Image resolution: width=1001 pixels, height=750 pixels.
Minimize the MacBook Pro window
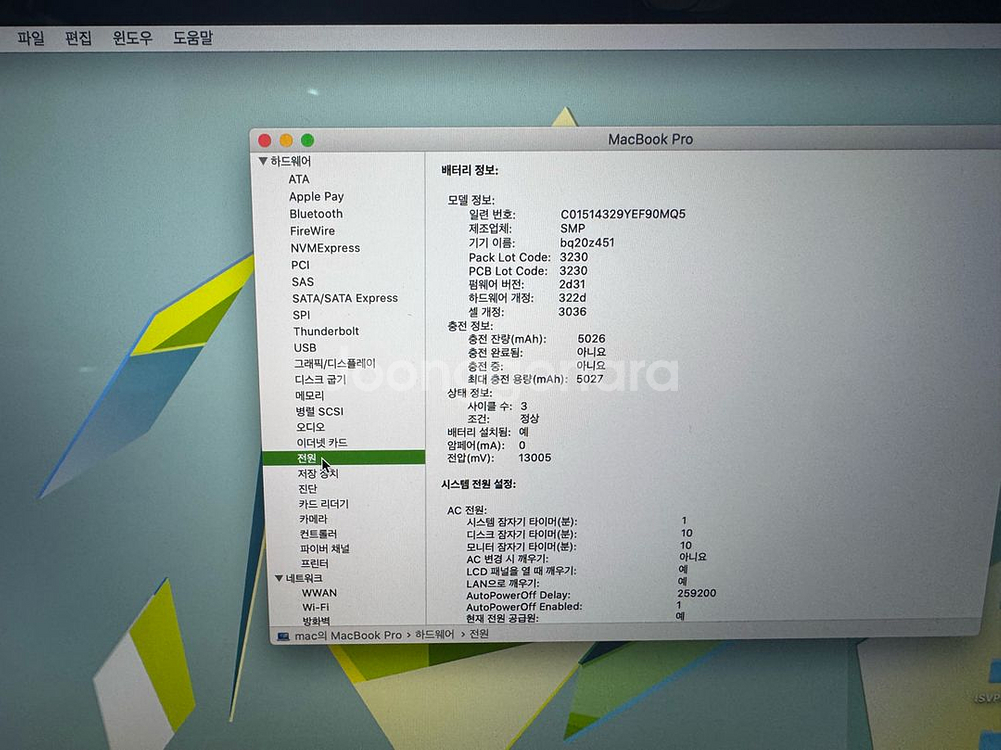click(x=286, y=140)
